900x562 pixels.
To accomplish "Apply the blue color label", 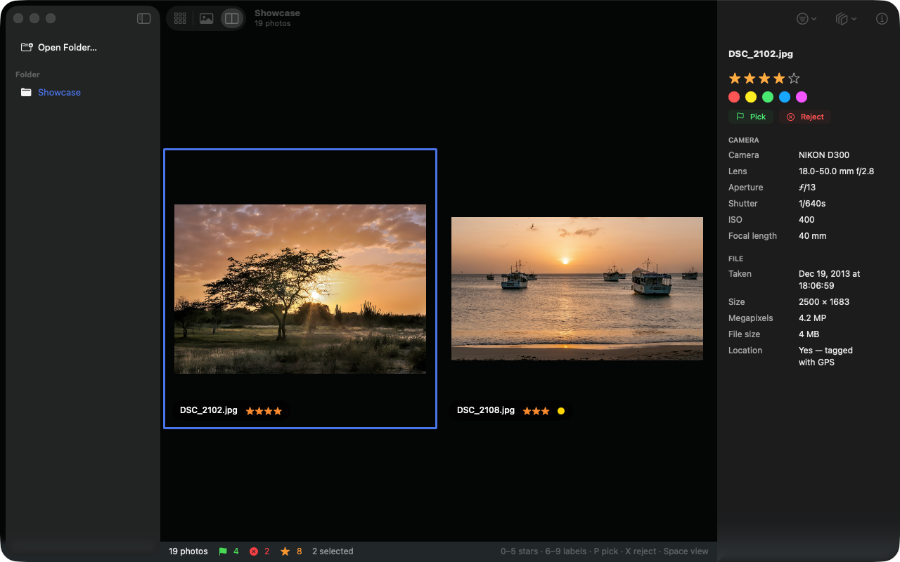I will coord(785,97).
